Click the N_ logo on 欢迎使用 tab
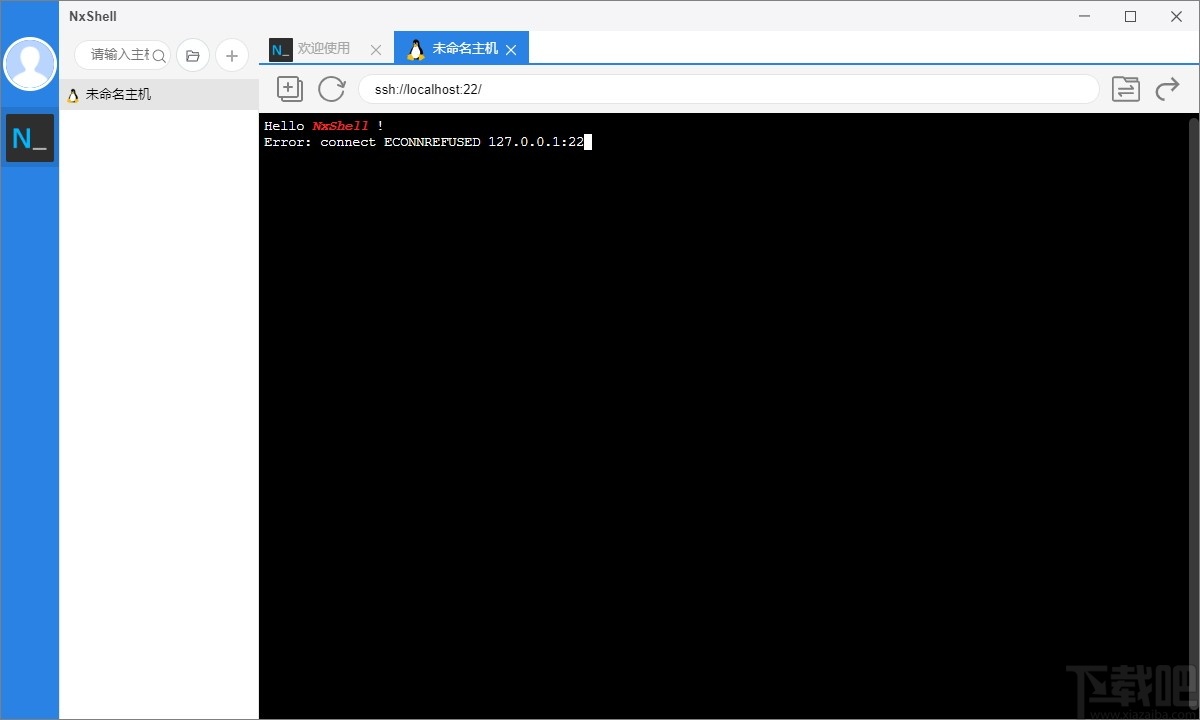The height and width of the screenshot is (720, 1200). click(x=281, y=49)
